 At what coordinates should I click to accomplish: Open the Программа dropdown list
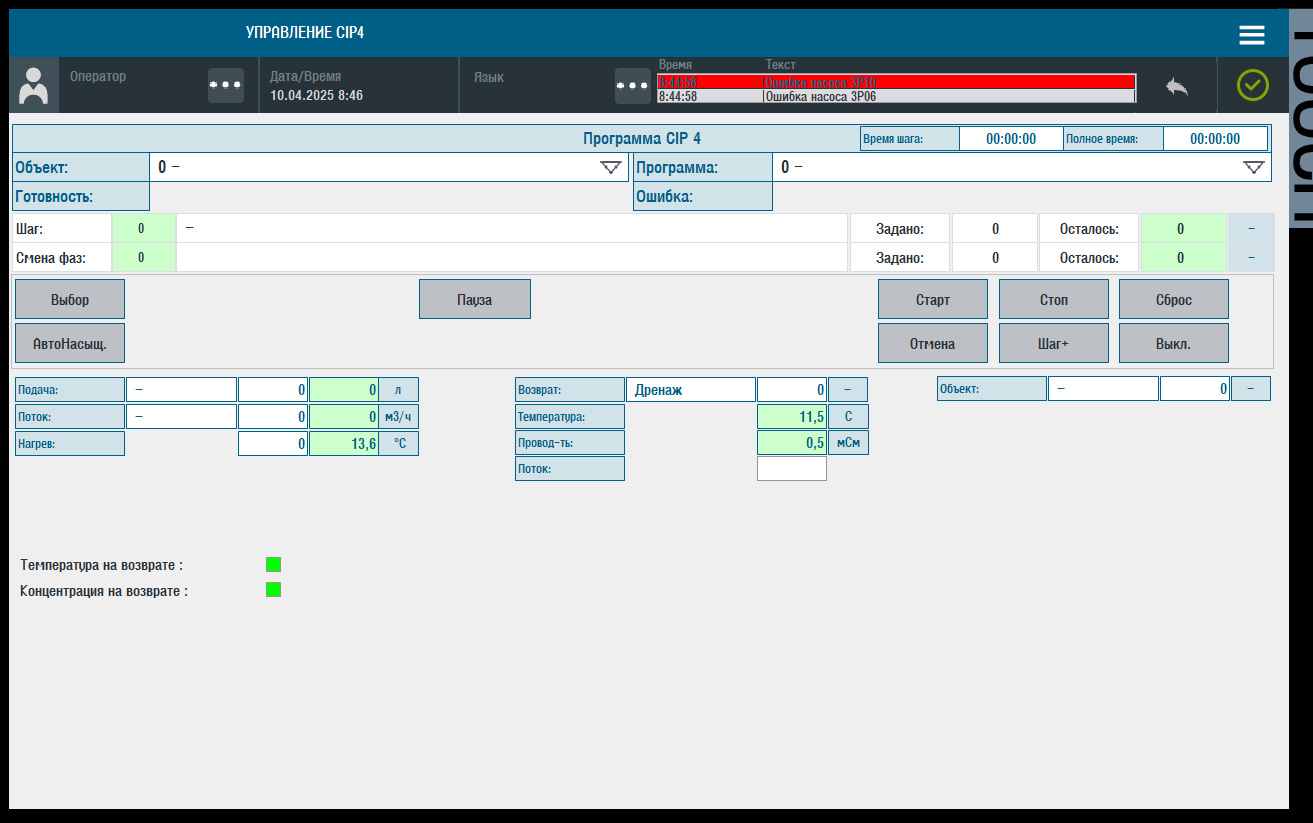coord(1254,167)
